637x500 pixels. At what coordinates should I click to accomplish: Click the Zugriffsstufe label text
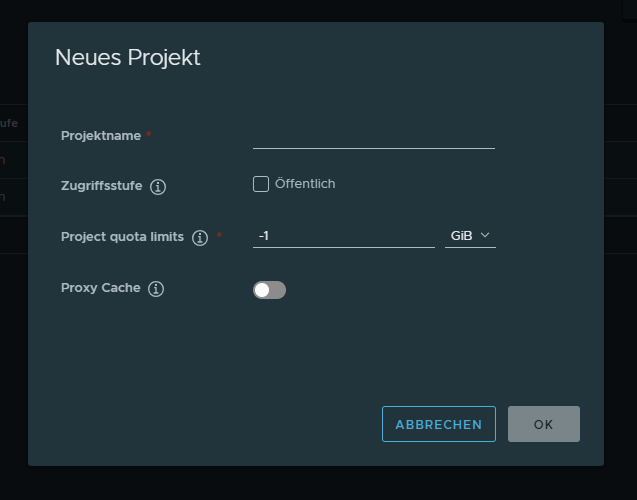(x=102, y=186)
